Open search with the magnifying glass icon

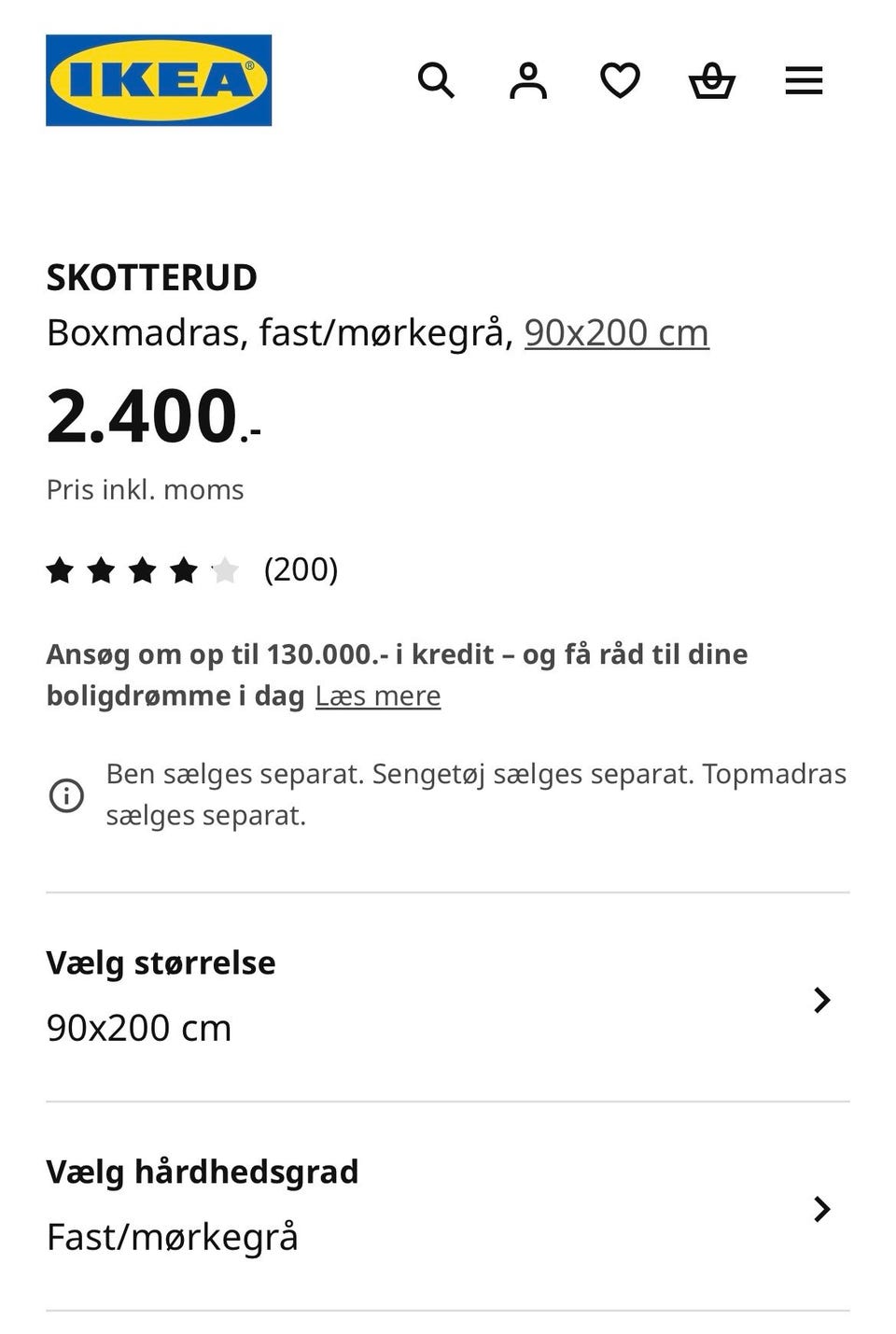[x=436, y=80]
